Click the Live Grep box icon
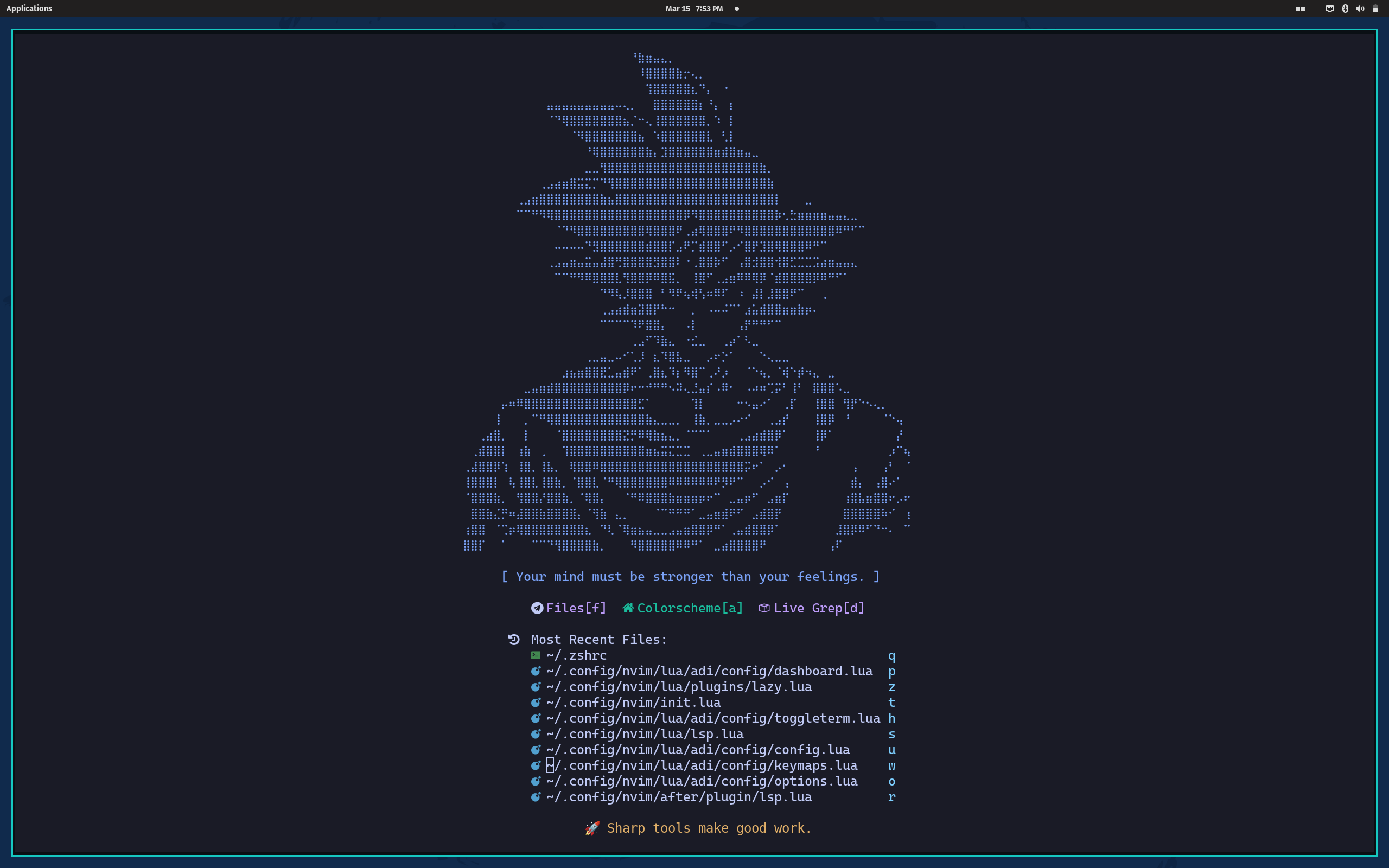The width and height of the screenshot is (1389, 868). pyautogui.click(x=764, y=608)
